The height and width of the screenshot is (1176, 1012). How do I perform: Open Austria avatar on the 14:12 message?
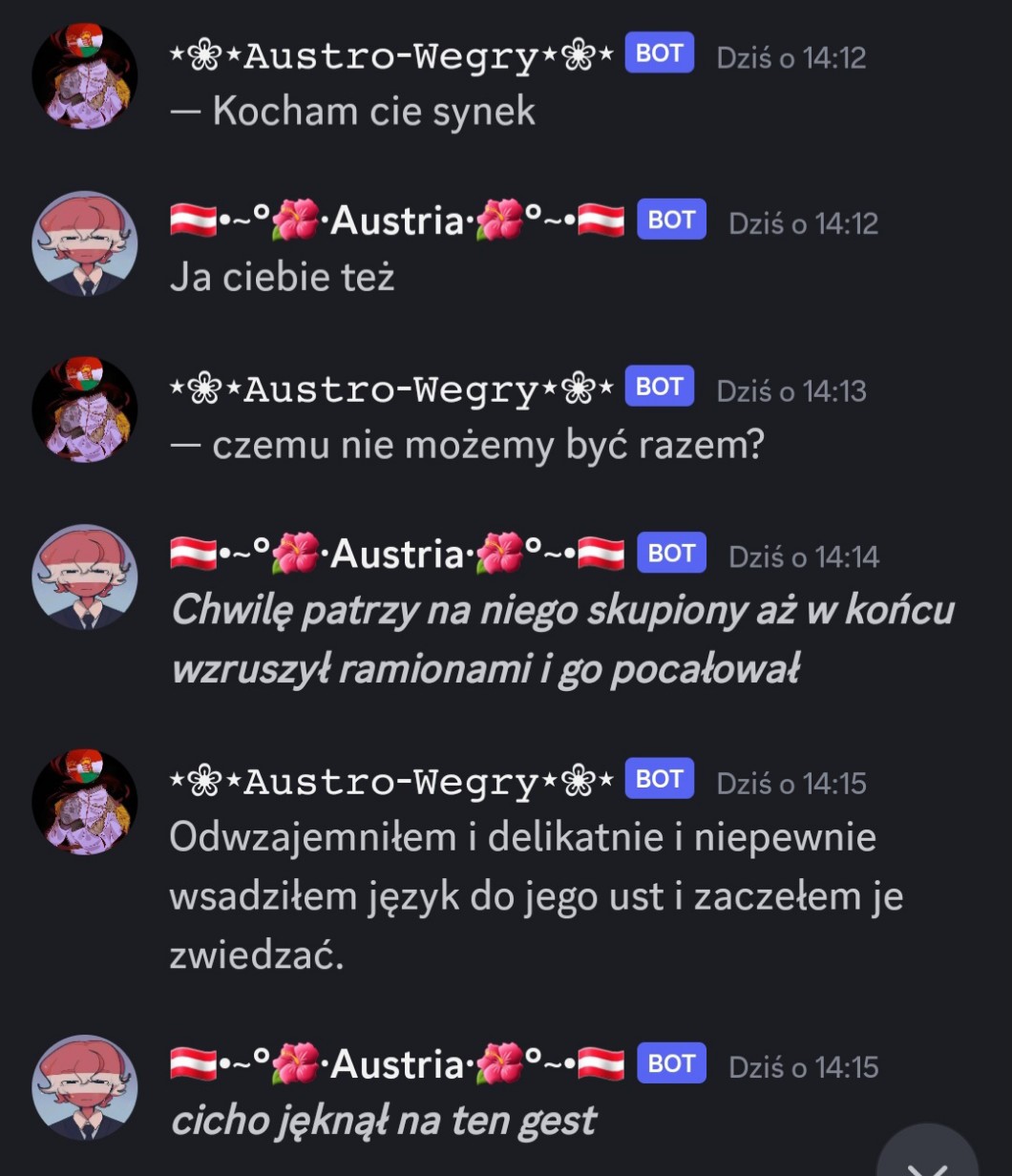(85, 244)
